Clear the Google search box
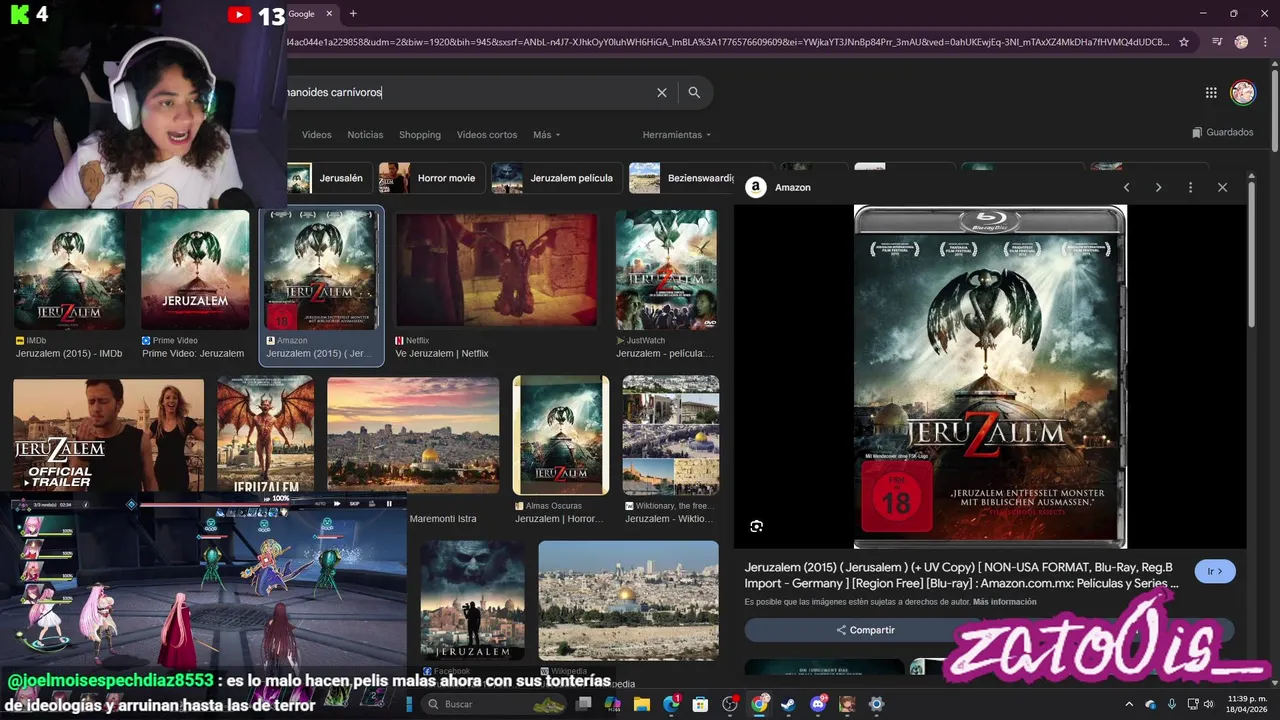1280x720 pixels. [661, 92]
